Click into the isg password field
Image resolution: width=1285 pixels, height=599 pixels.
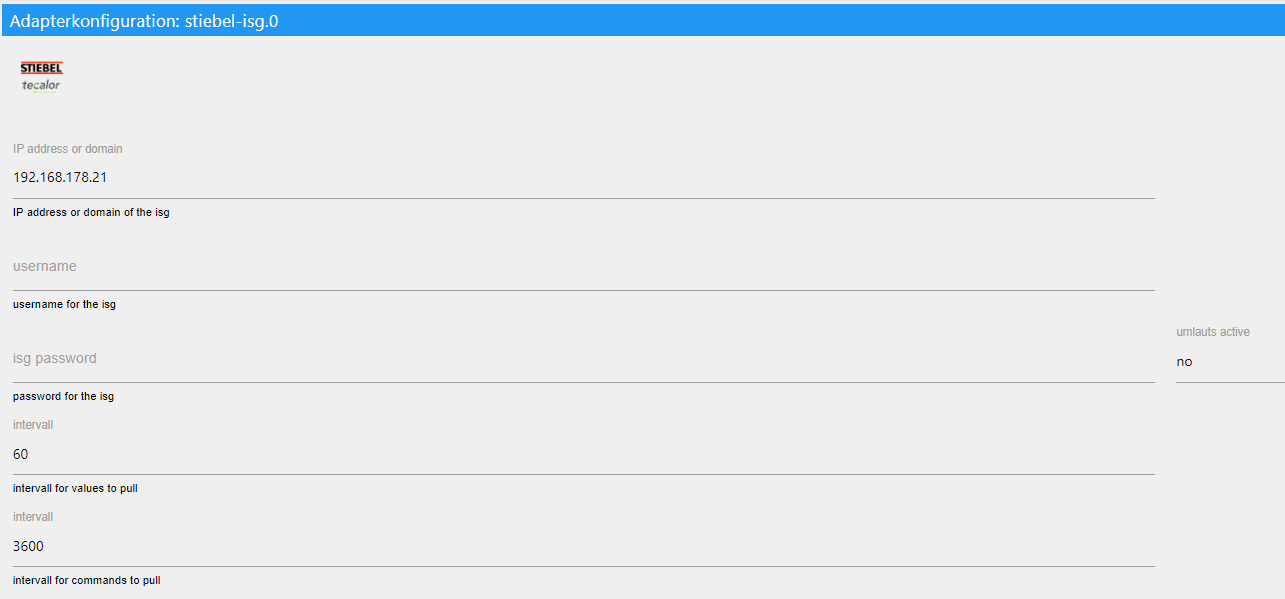pos(583,359)
